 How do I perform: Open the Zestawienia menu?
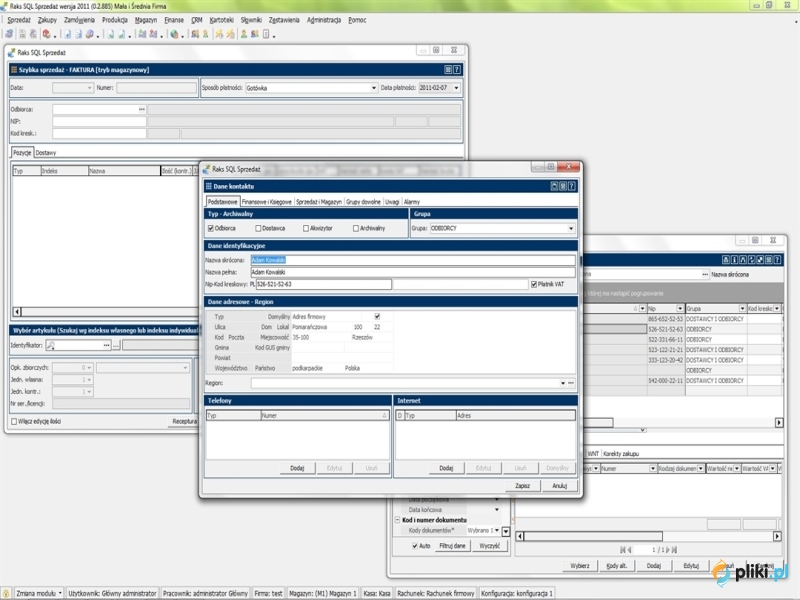284,20
